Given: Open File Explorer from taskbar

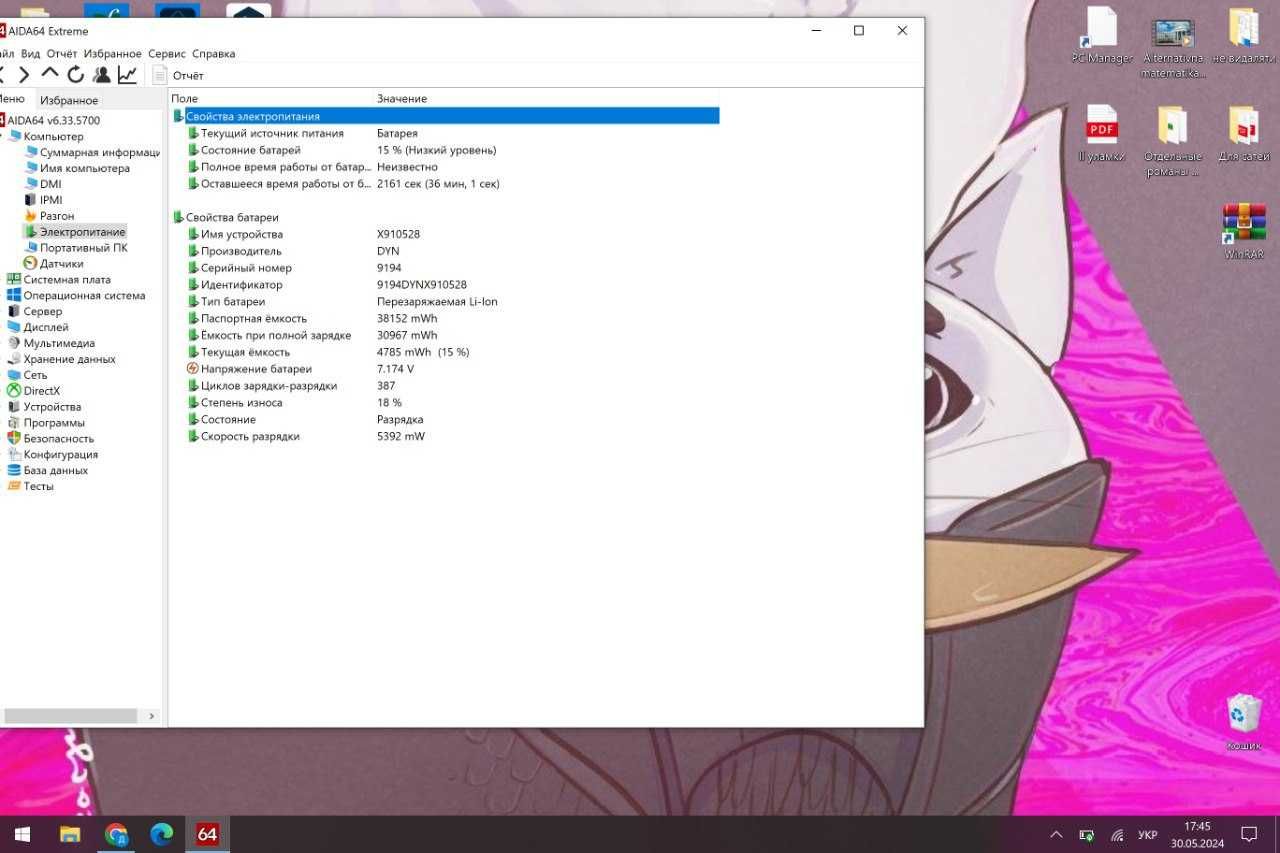Looking at the screenshot, I should click(x=70, y=834).
